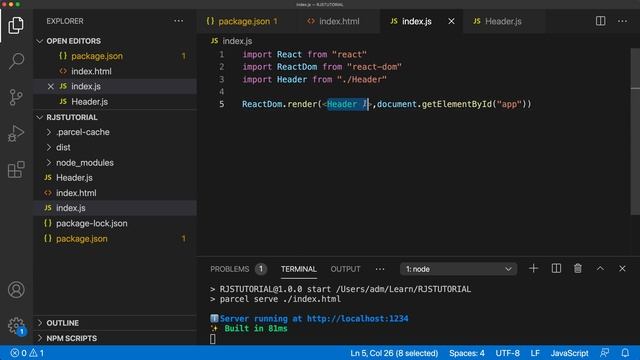Open the terminal selector dropdown 1: node

pyautogui.click(x=458, y=269)
